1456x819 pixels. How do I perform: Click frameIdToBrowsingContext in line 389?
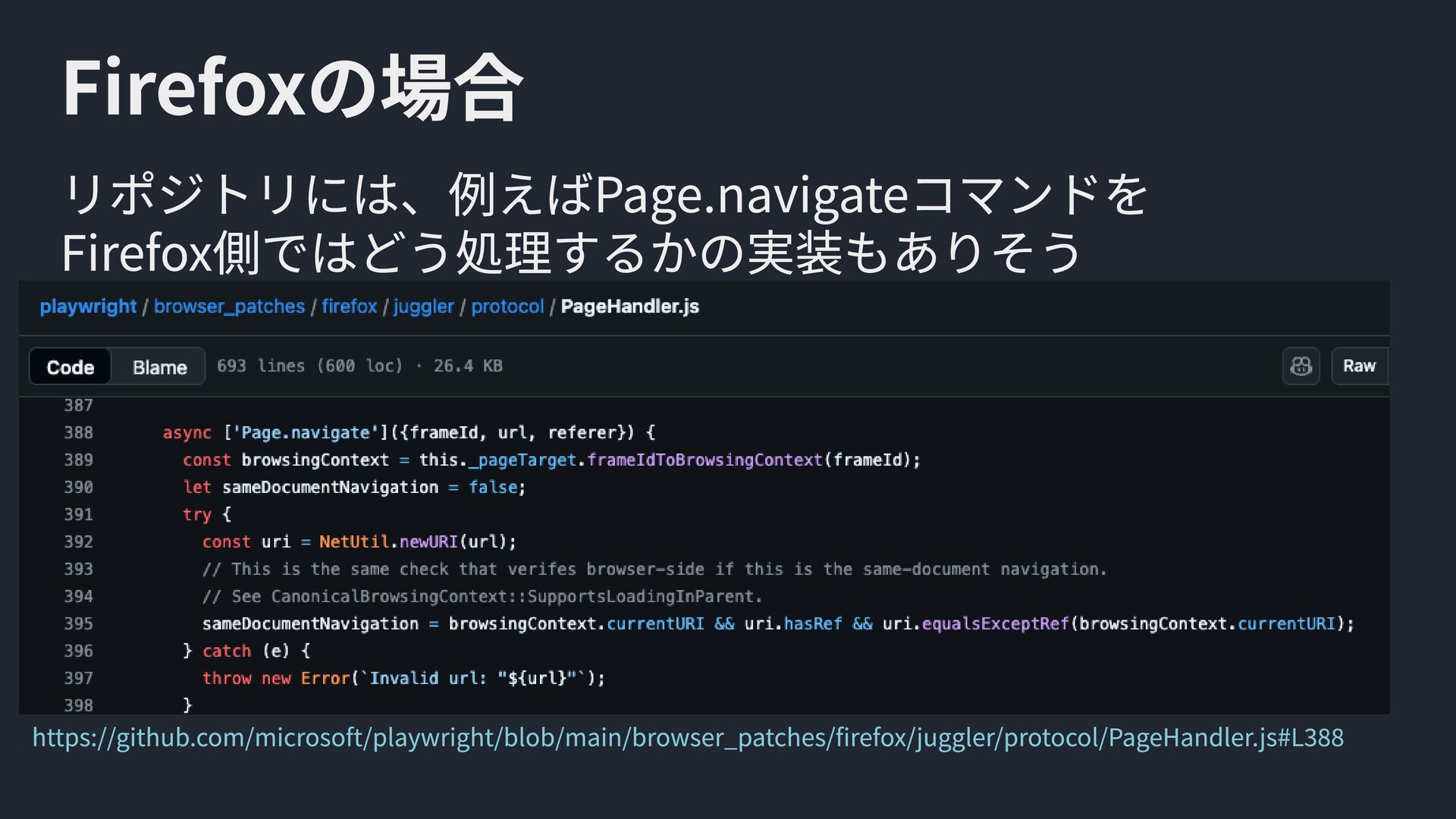[704, 460]
